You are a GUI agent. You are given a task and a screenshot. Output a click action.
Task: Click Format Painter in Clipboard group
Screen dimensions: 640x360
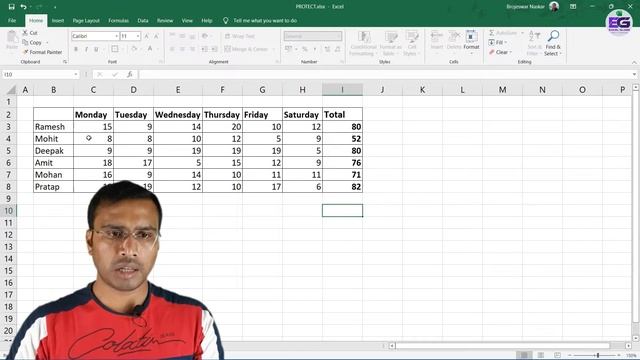click(x=42, y=52)
